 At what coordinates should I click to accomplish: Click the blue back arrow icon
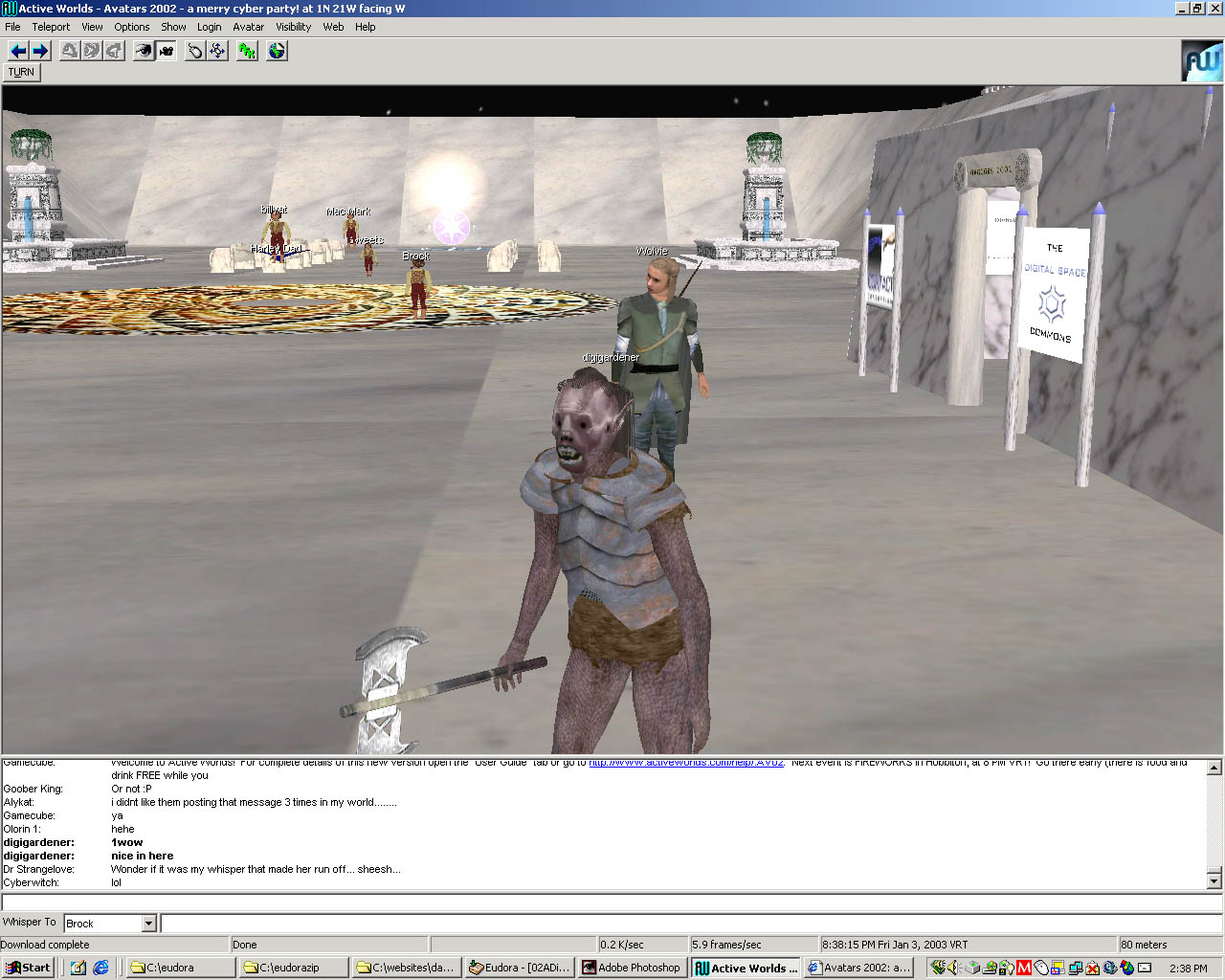click(17, 51)
